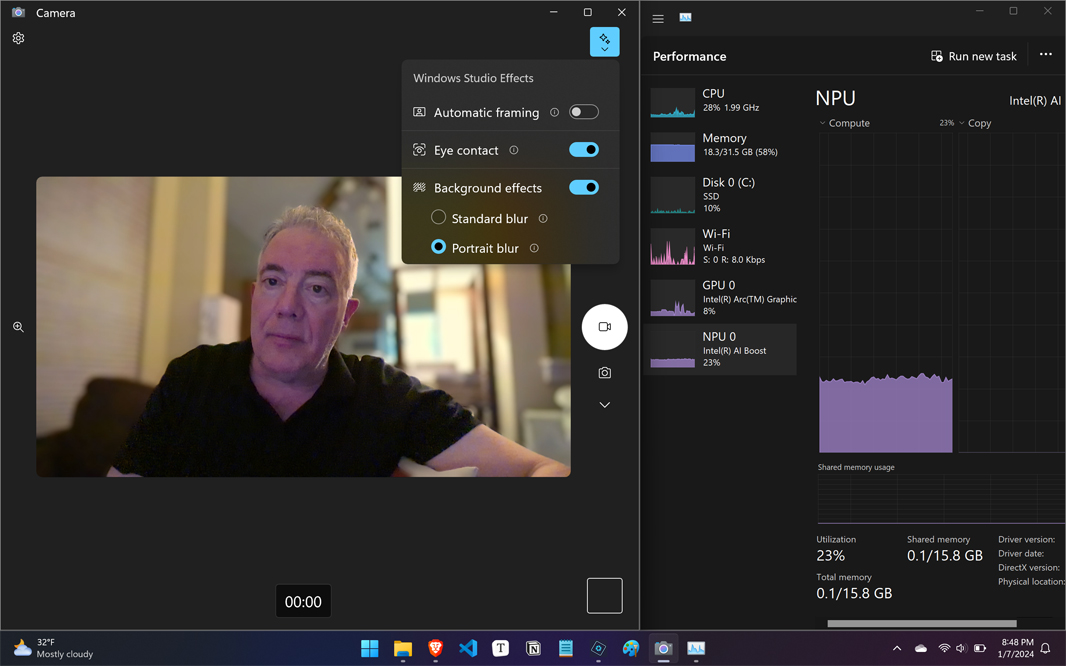Switch to photo capture mode

click(x=604, y=373)
